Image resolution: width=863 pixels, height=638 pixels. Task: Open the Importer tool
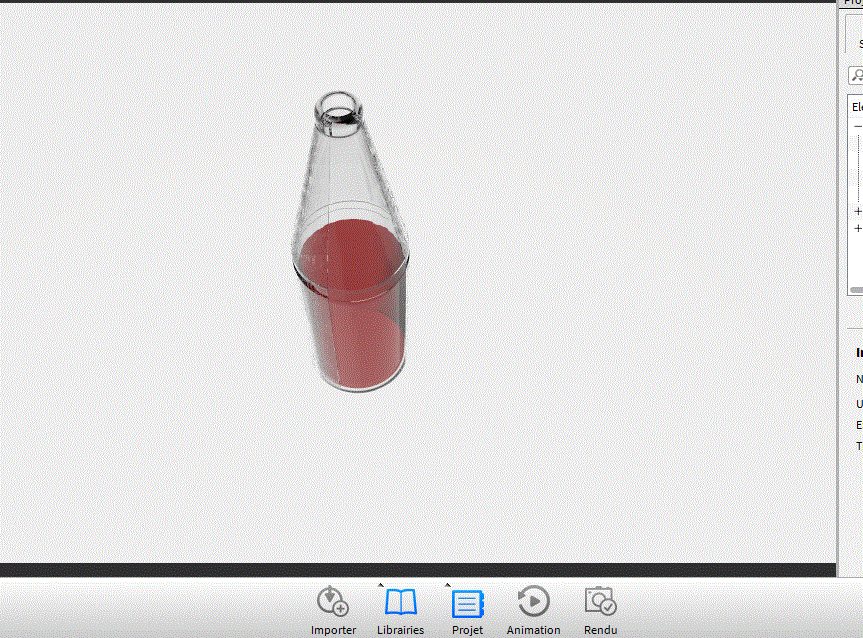click(333, 610)
